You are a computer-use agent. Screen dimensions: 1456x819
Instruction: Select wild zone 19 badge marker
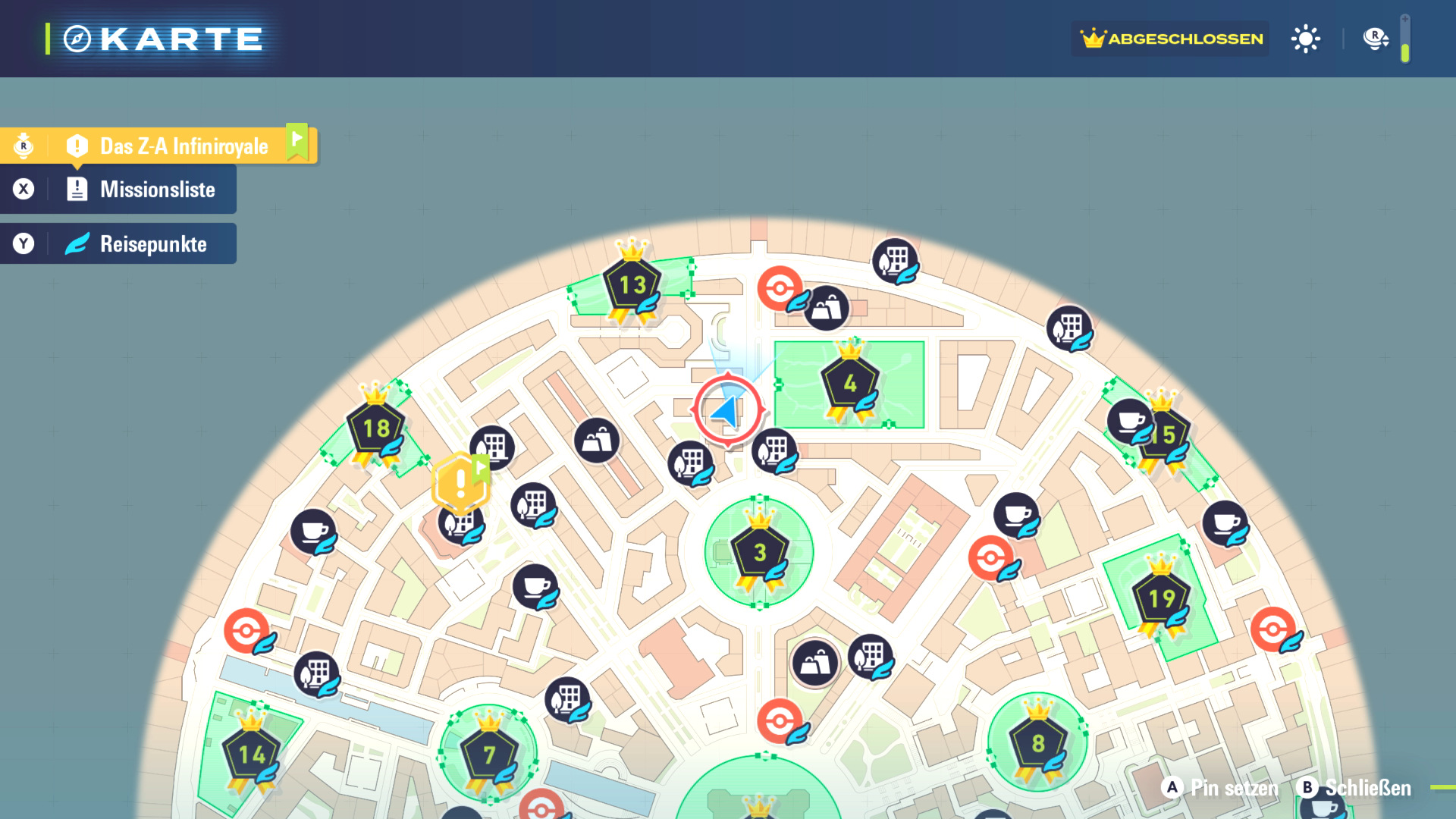click(1161, 599)
